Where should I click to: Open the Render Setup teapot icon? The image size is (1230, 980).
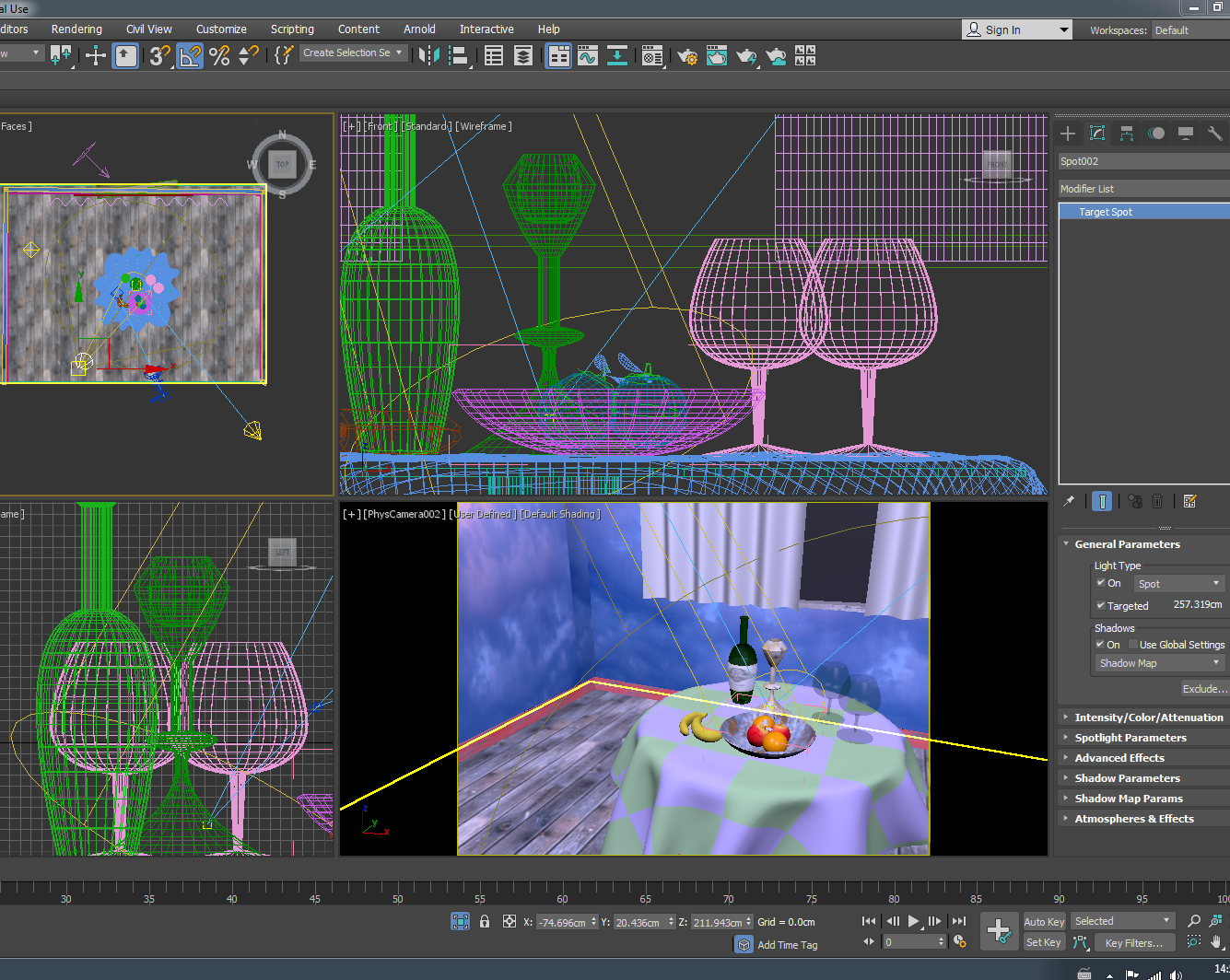click(x=687, y=56)
